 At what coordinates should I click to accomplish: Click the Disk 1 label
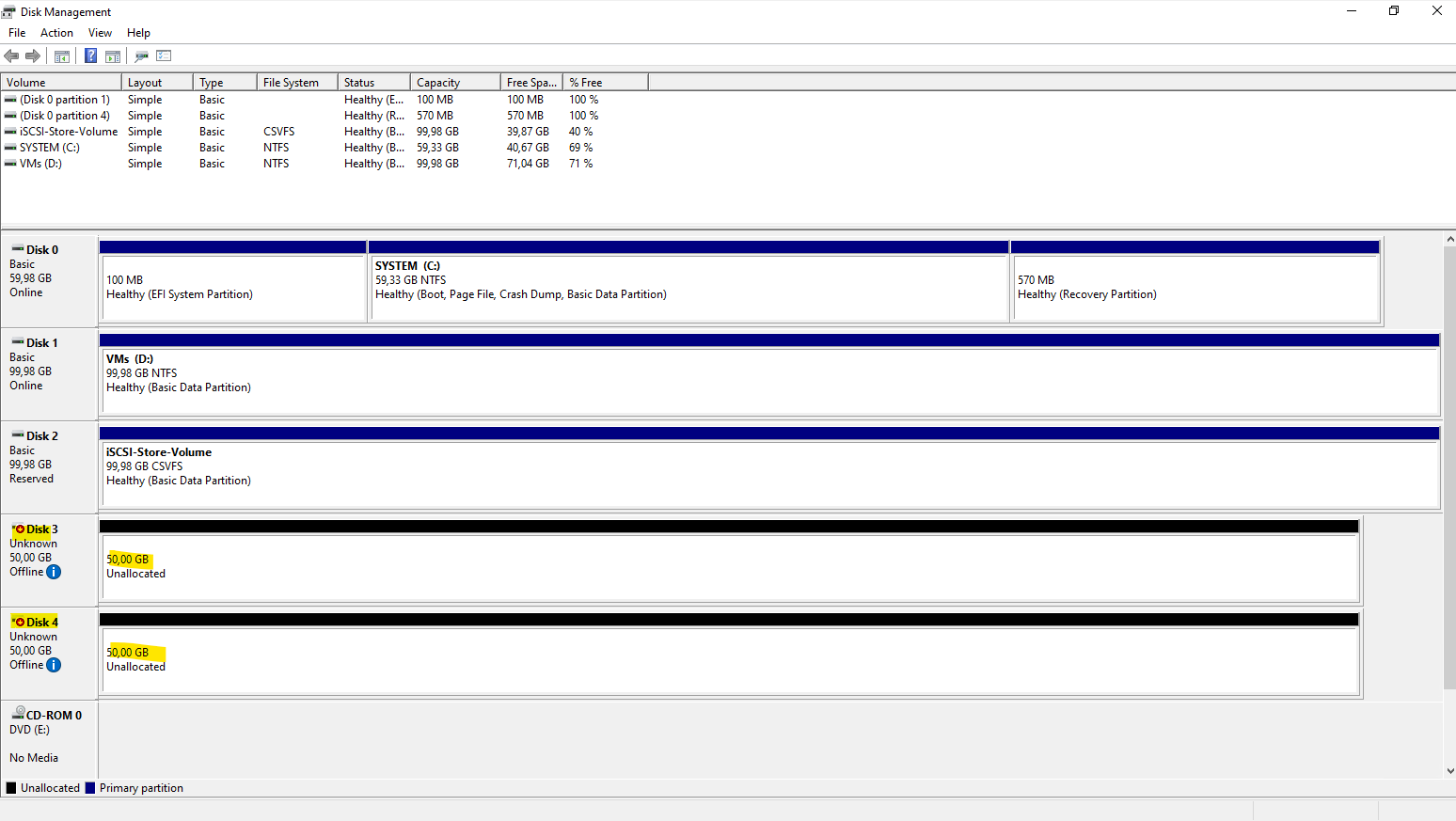[42, 343]
